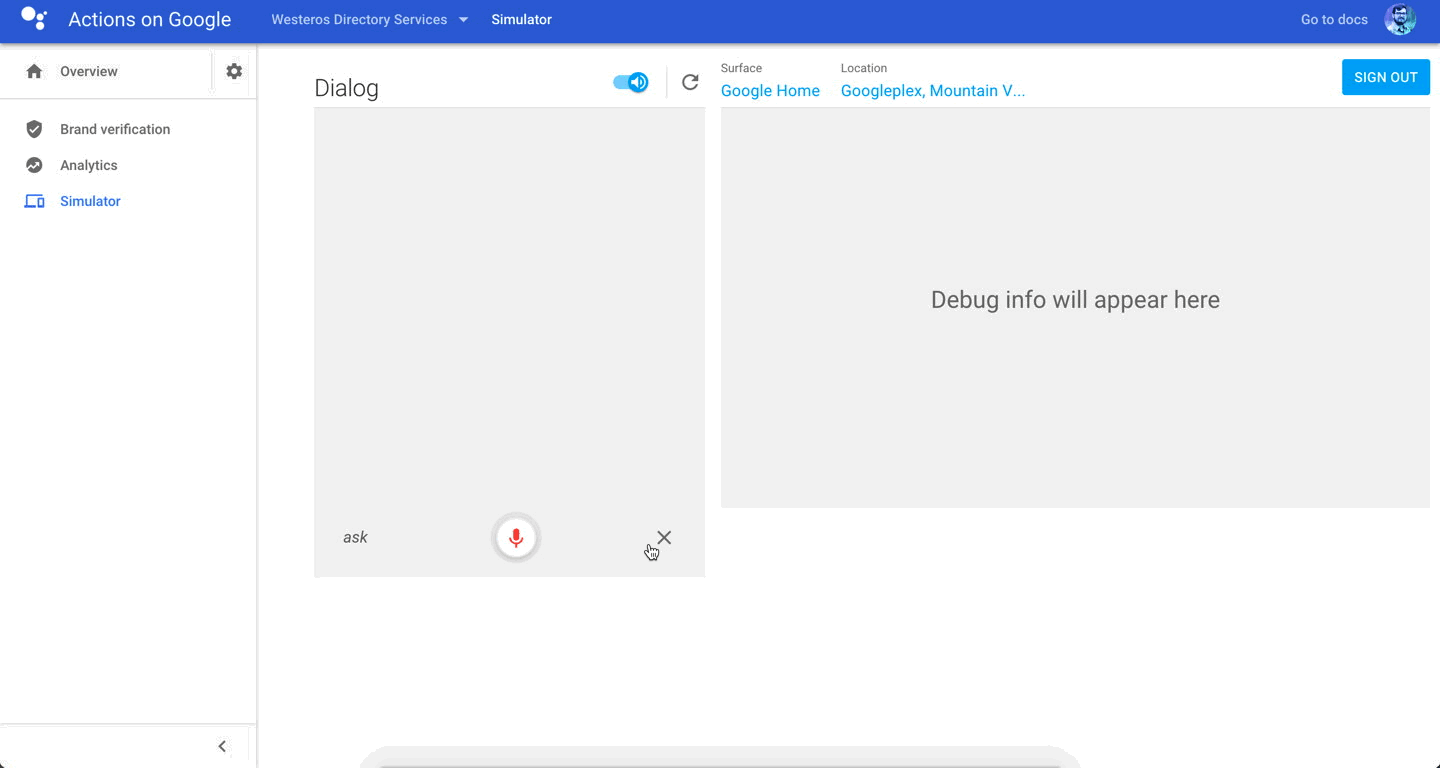Open the Overview home icon
The image size is (1440, 768).
coord(34,71)
